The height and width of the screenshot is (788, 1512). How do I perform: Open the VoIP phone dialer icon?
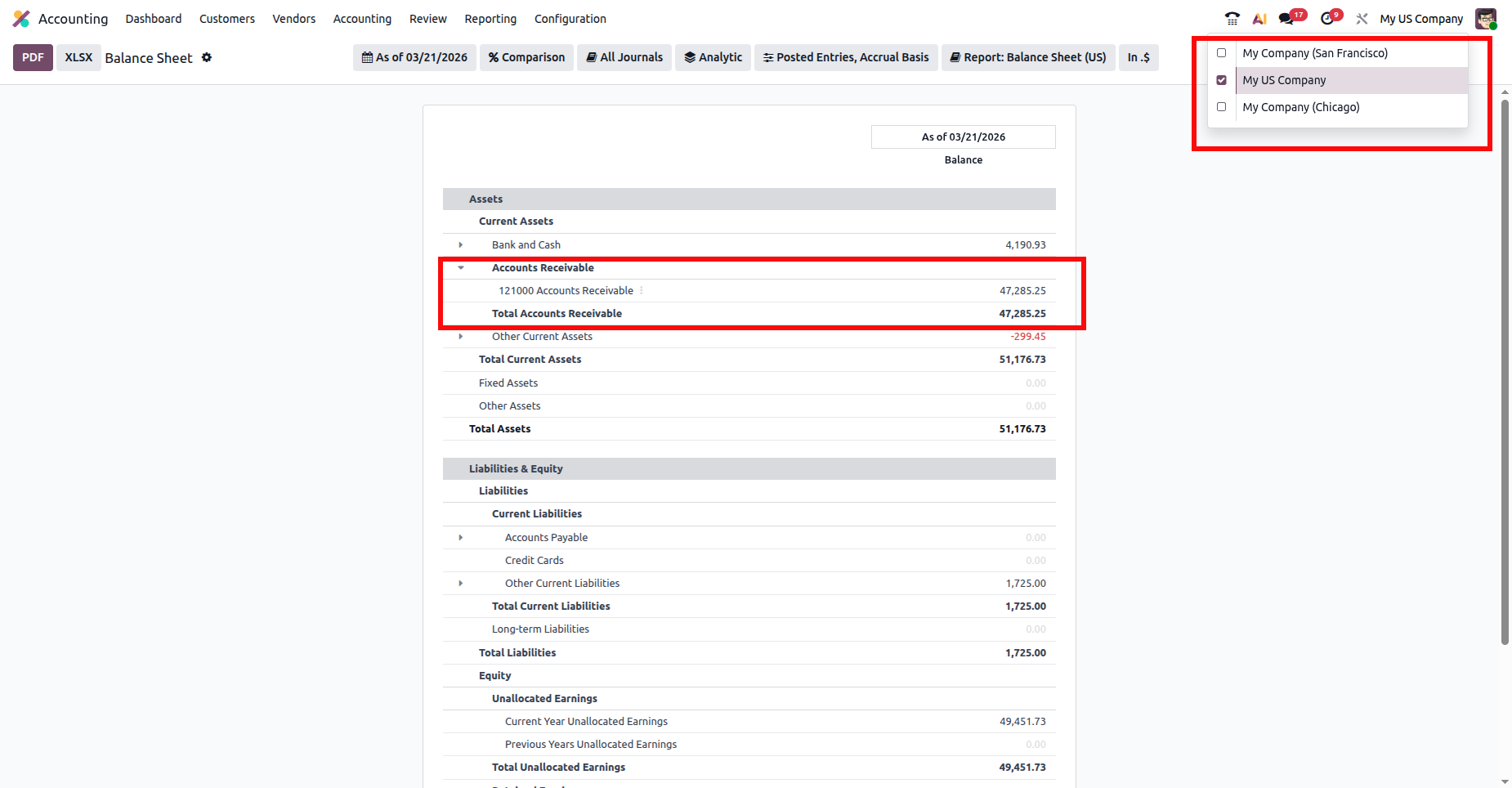point(1232,19)
